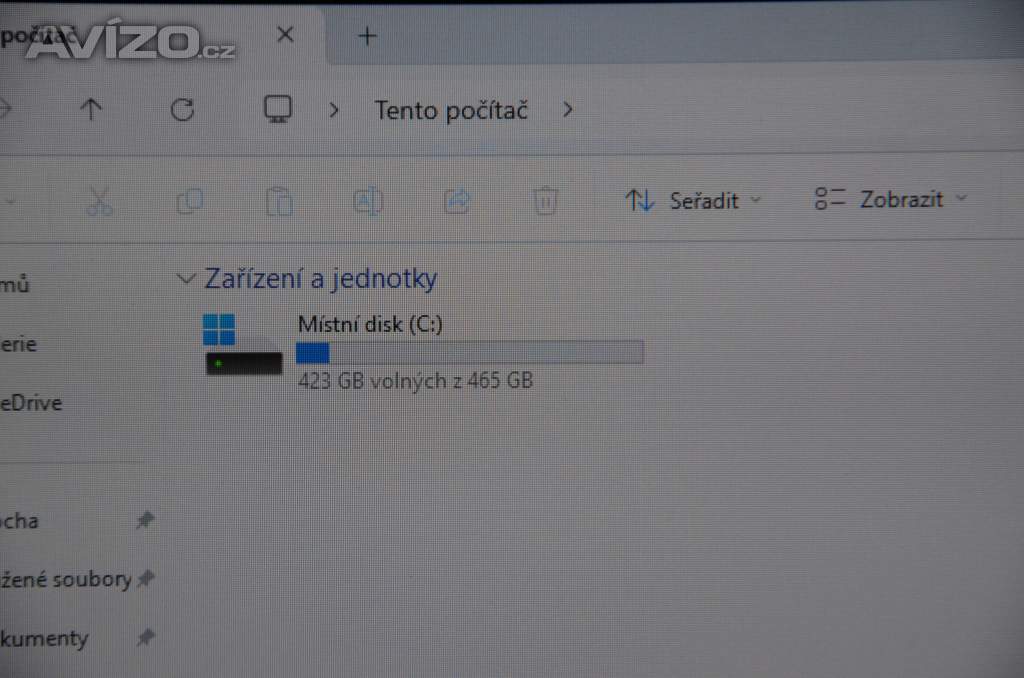Click chevron before Tento počítač breadcrumb
Viewport: 1024px width, 678px height.
(334, 110)
